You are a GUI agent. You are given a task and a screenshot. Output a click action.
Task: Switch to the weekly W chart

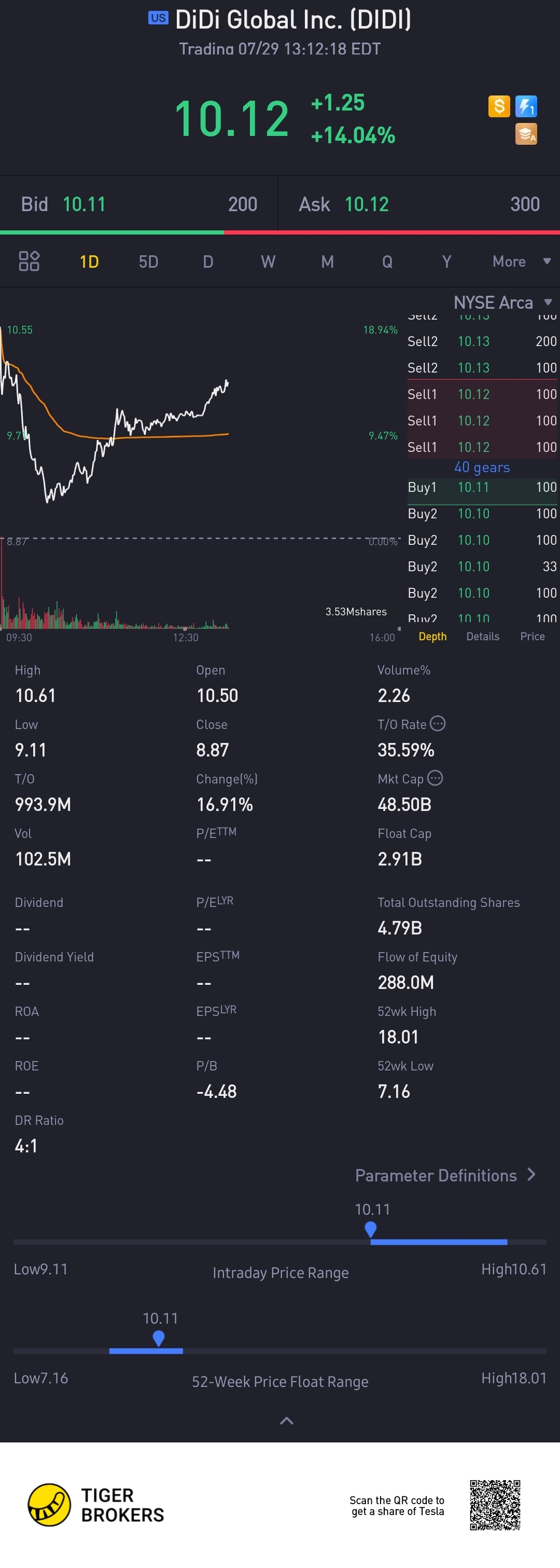268,262
